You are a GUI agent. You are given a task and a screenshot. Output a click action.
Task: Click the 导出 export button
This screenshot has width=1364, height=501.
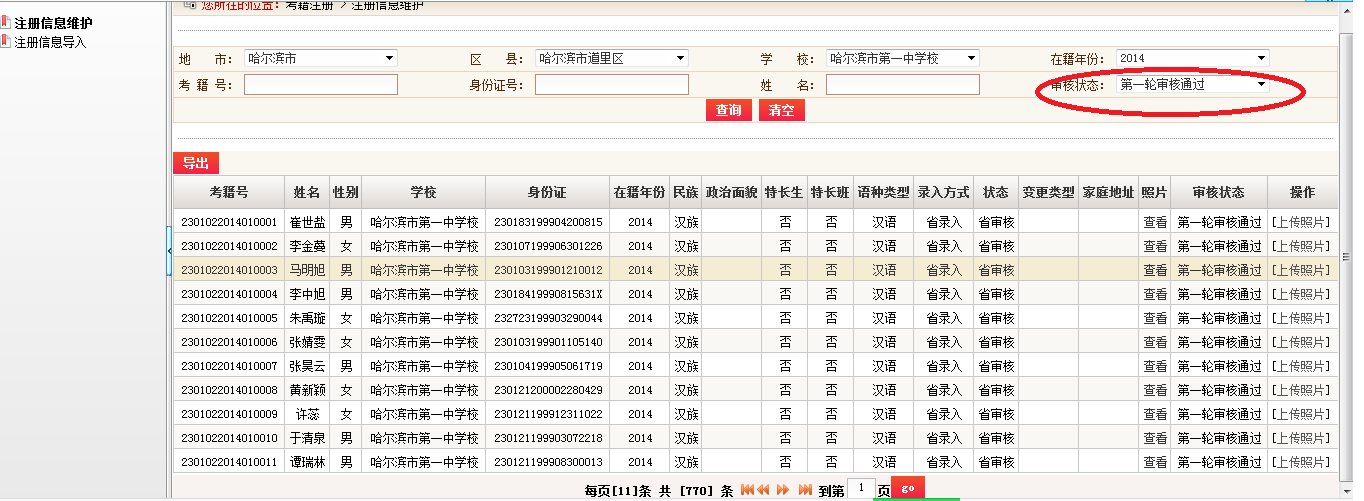coord(196,164)
